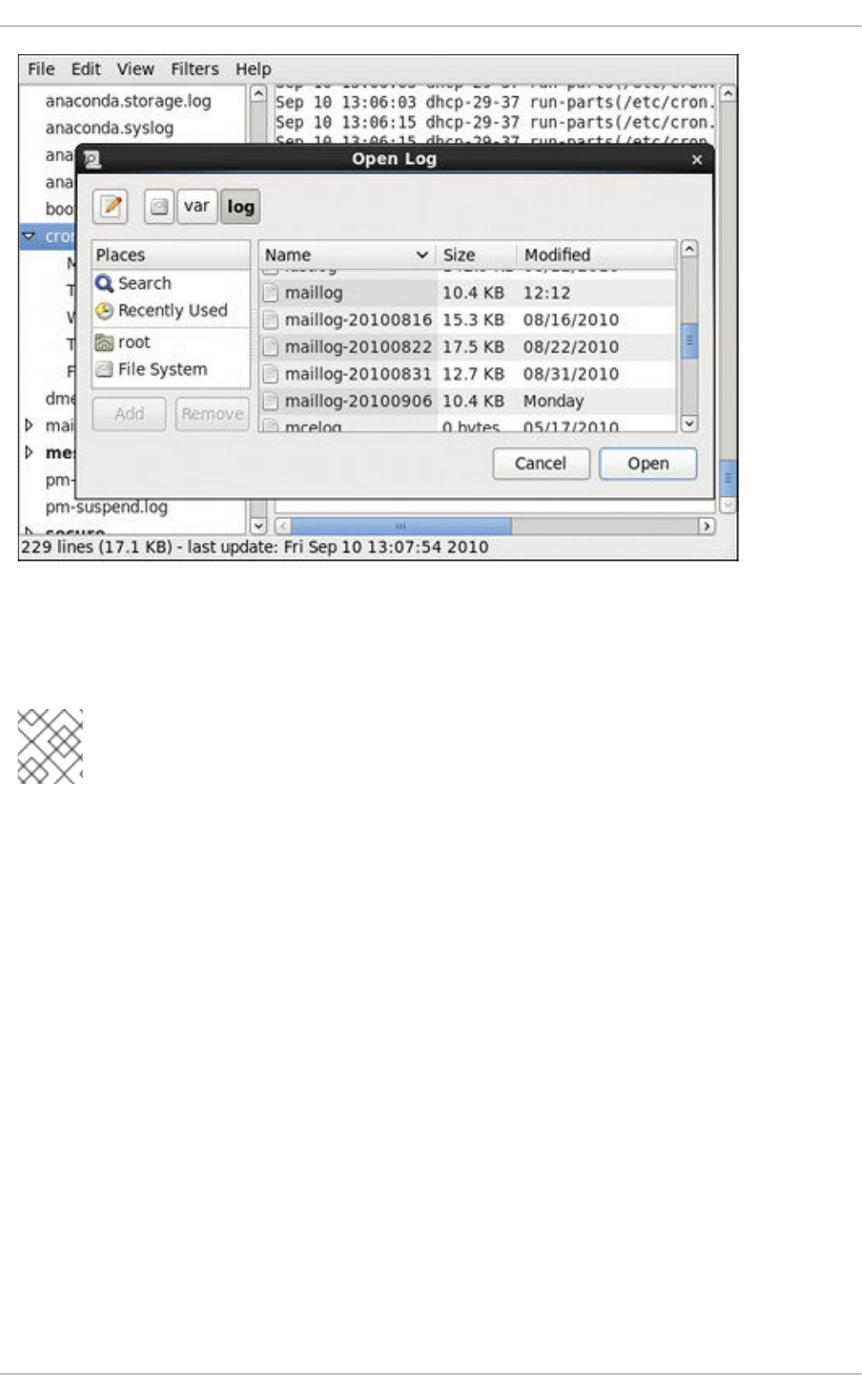Click the Open button

(x=648, y=463)
